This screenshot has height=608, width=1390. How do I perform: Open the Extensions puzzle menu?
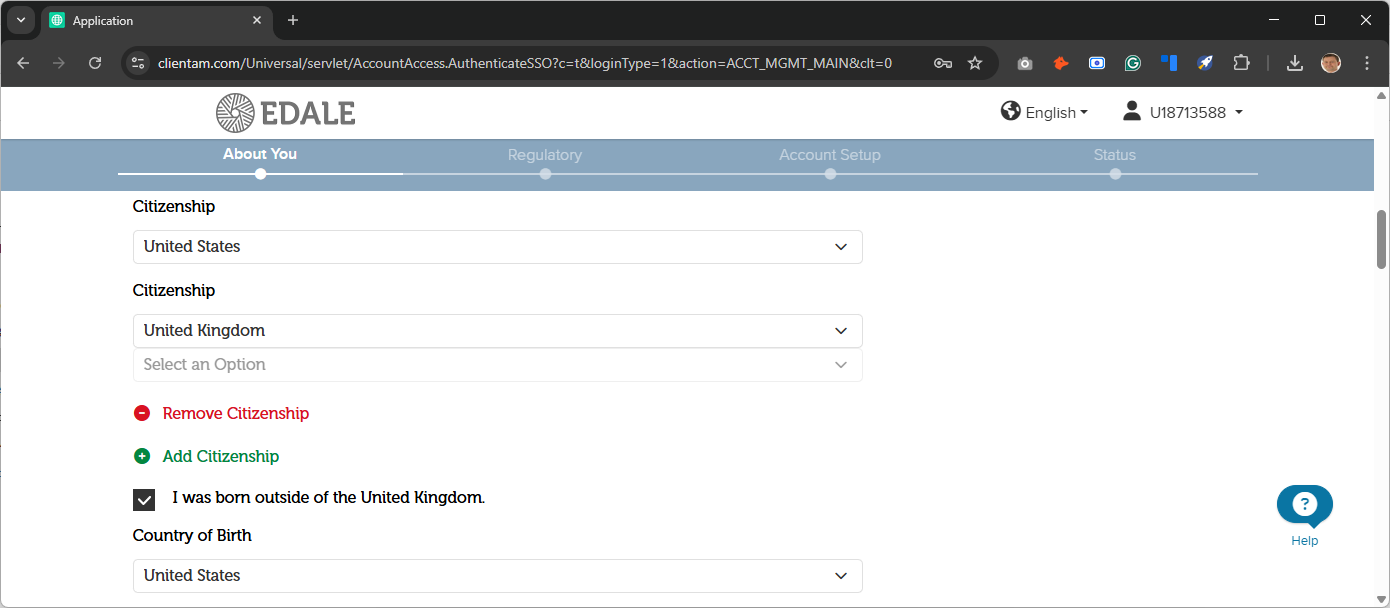pyautogui.click(x=1241, y=63)
